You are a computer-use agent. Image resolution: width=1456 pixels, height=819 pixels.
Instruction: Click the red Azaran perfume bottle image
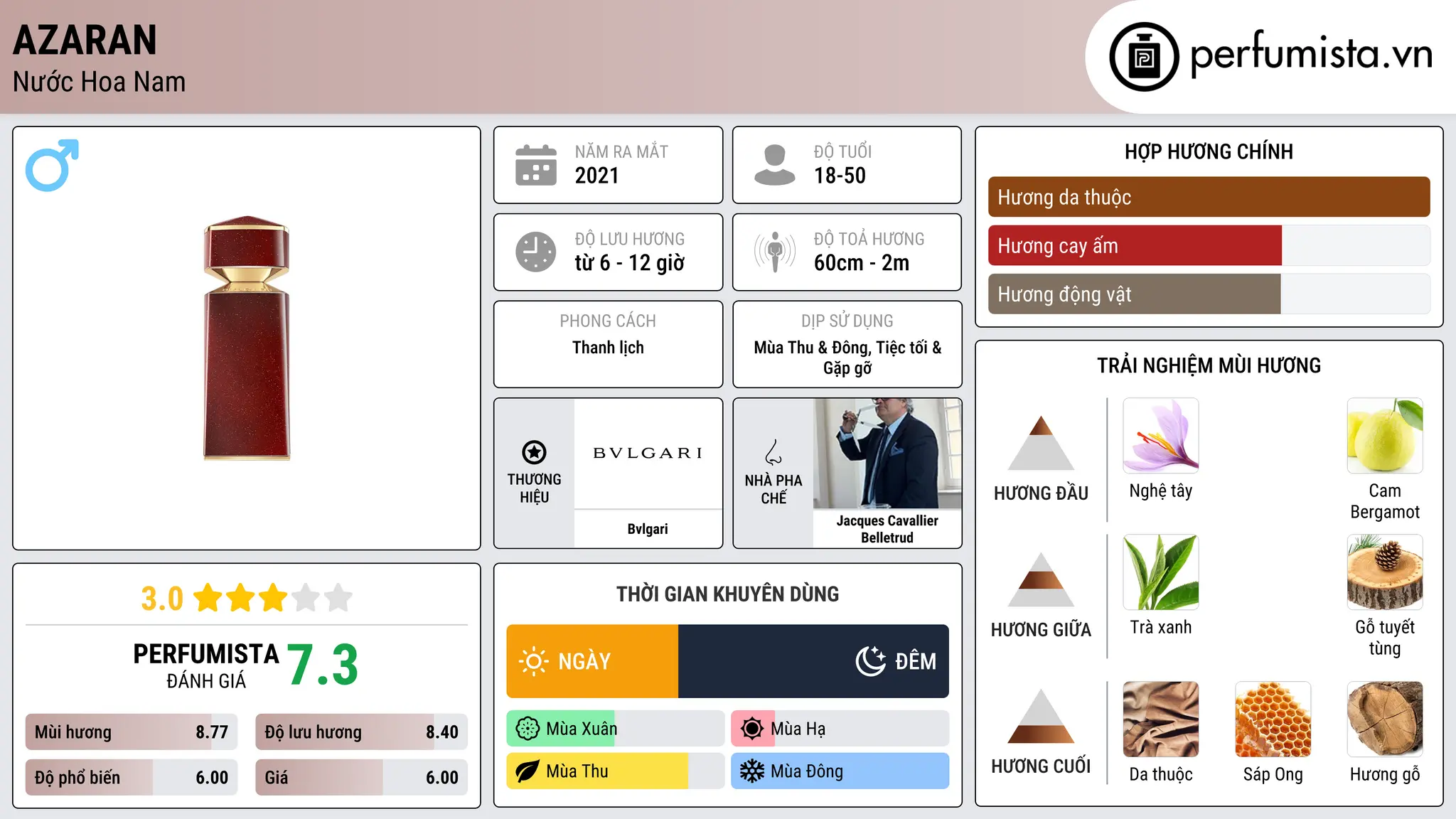(x=247, y=338)
